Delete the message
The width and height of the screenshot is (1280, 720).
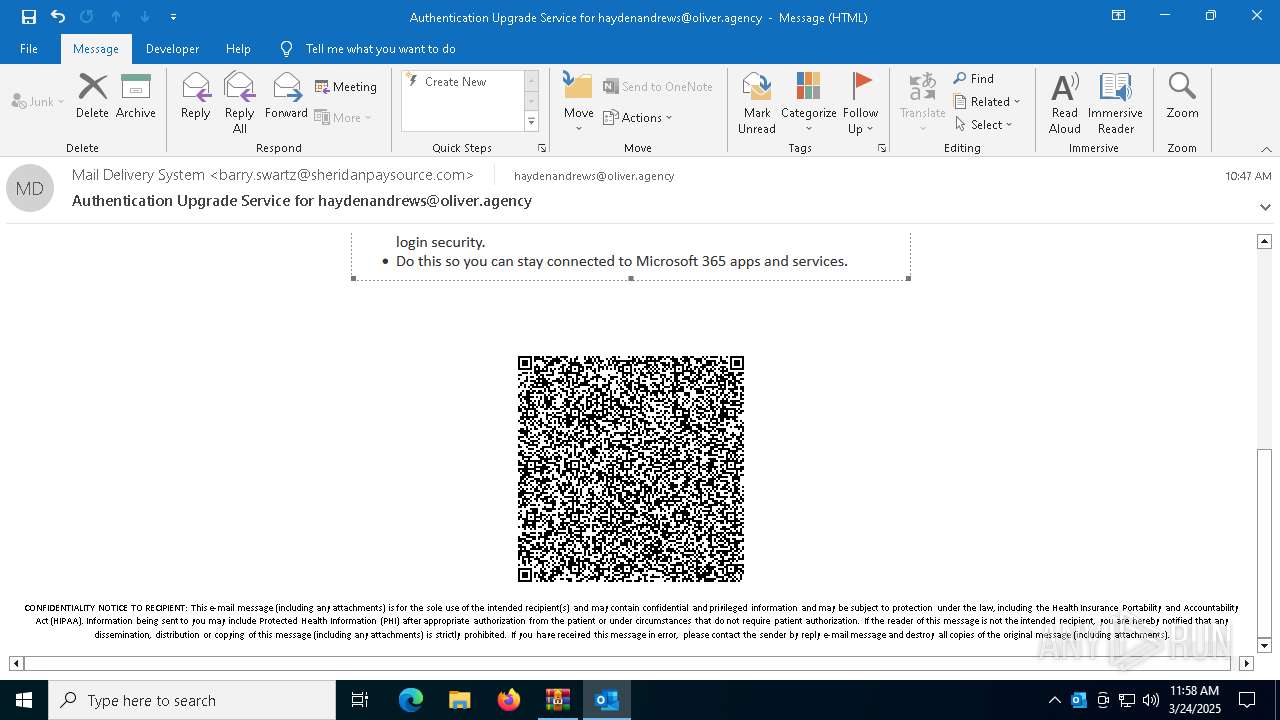coord(92,96)
